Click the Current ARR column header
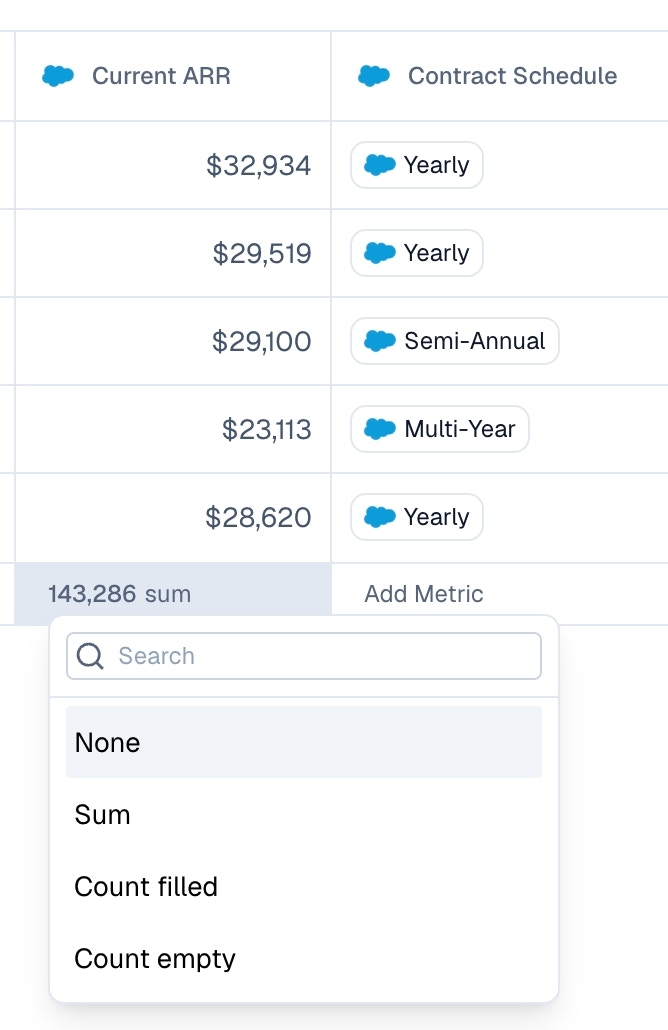Viewport: 668px width, 1030px height. click(161, 76)
